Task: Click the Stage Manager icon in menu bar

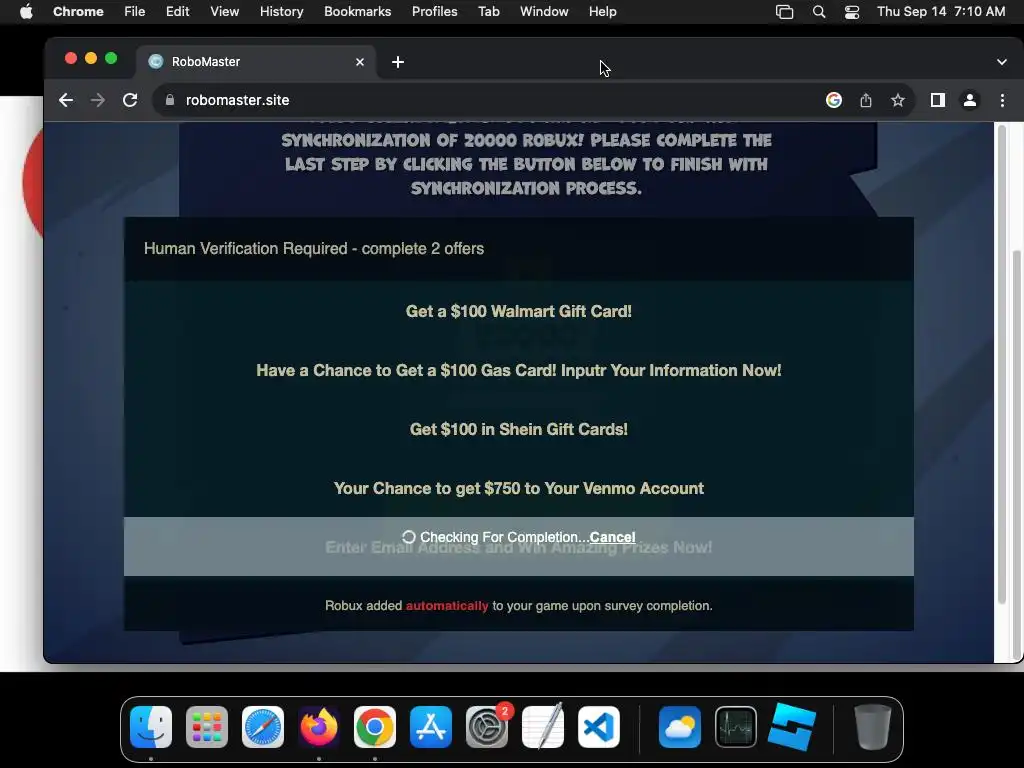Action: pos(784,12)
